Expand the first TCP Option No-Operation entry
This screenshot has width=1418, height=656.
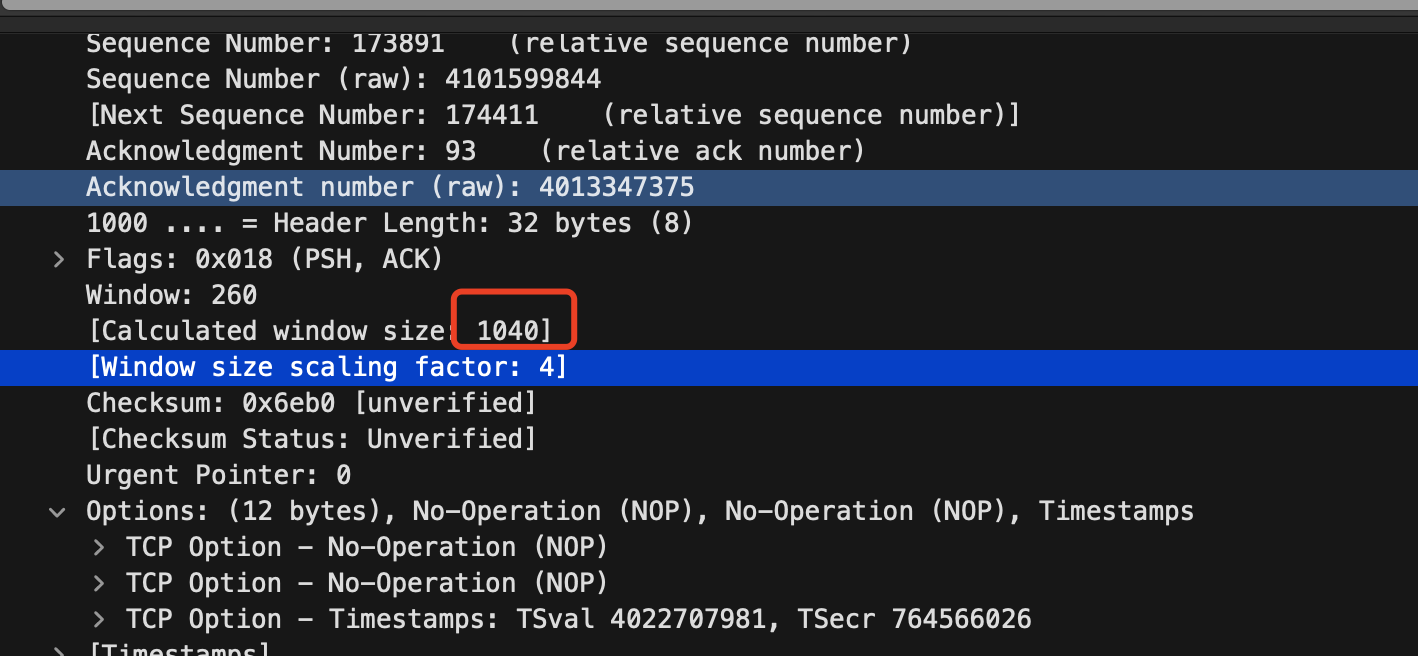(97, 547)
